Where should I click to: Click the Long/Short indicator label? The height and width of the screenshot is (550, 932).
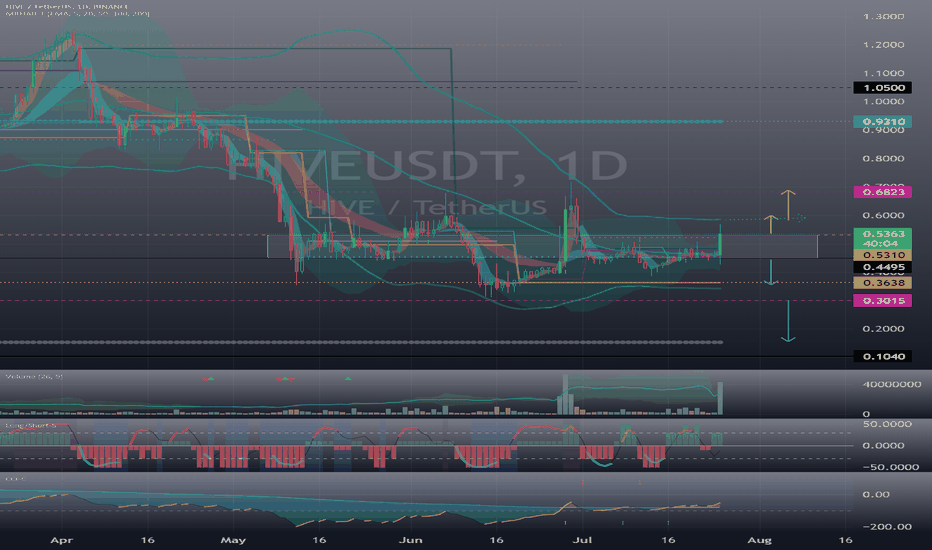pyautogui.click(x=31, y=426)
